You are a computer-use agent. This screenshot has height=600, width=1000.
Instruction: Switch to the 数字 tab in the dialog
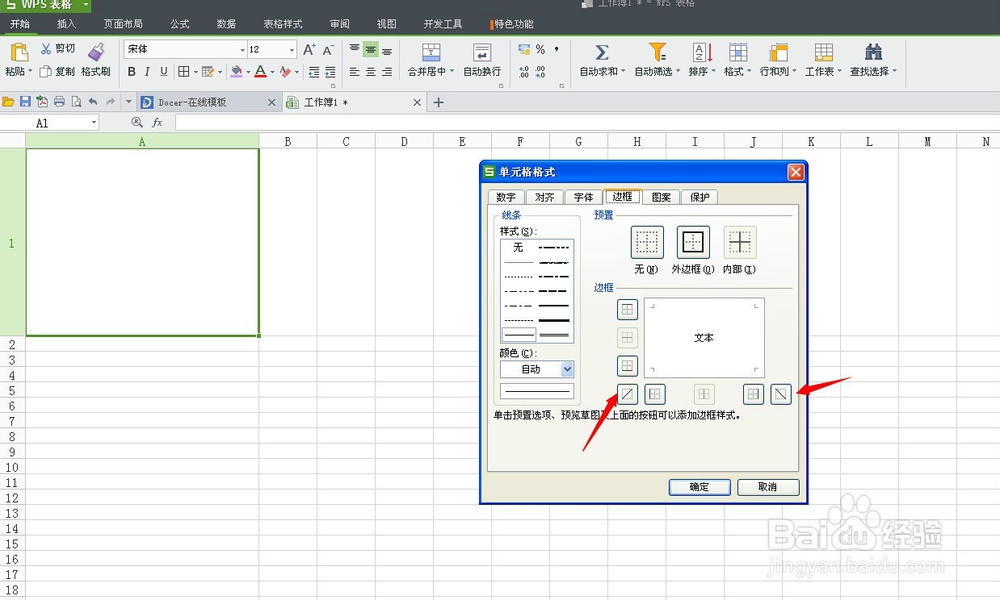pos(506,197)
